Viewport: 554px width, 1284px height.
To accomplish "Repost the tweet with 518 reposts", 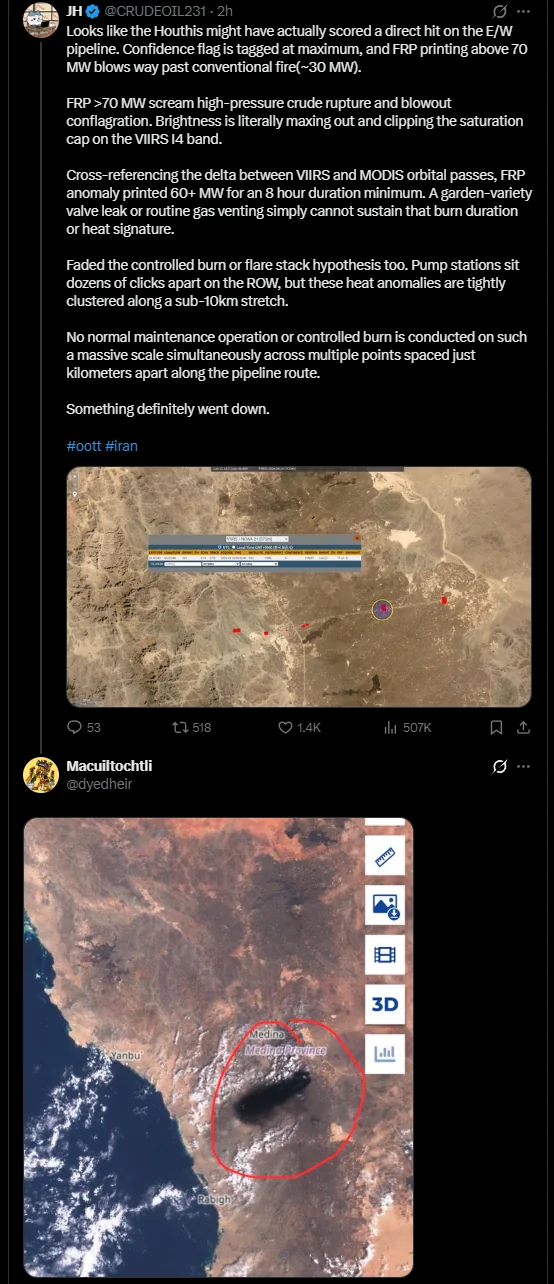I will [181, 728].
